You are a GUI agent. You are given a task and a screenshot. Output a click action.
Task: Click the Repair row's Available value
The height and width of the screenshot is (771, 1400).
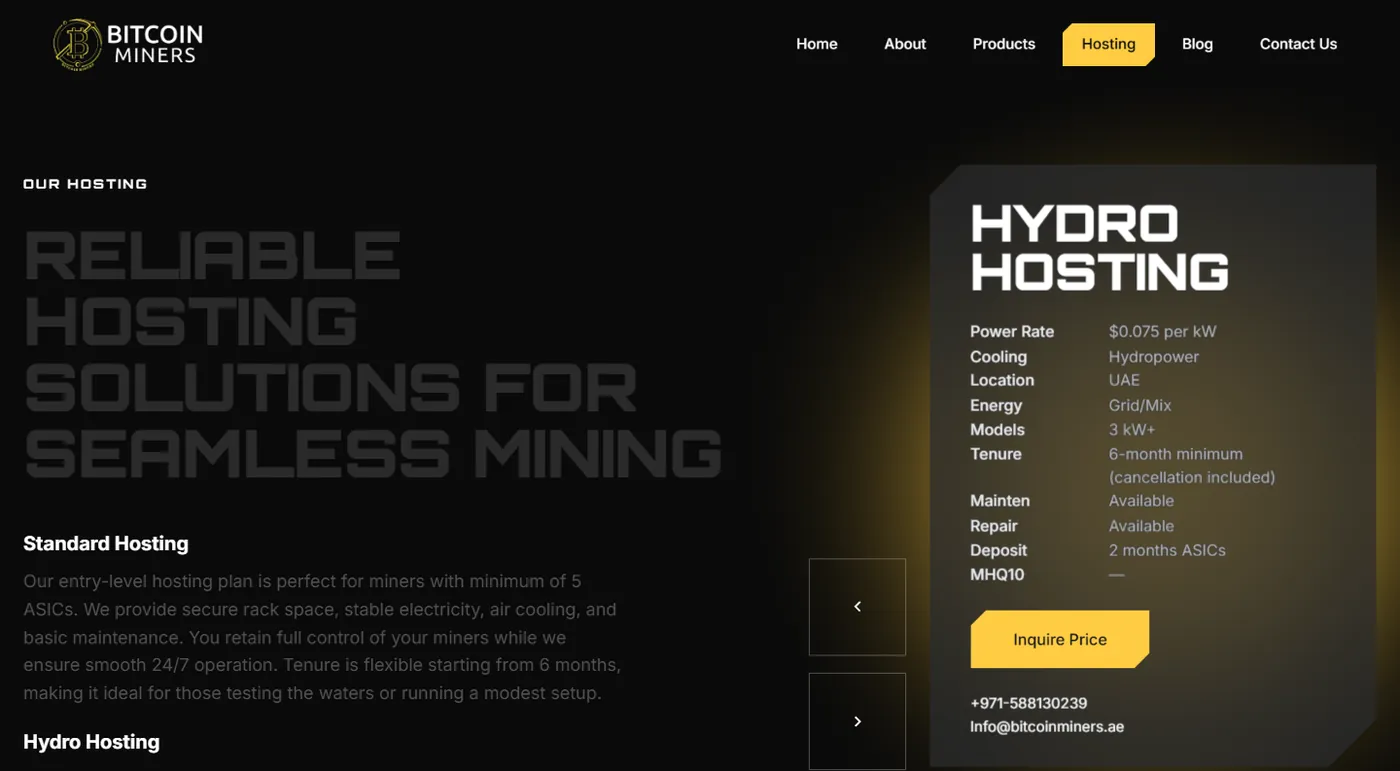(1141, 526)
